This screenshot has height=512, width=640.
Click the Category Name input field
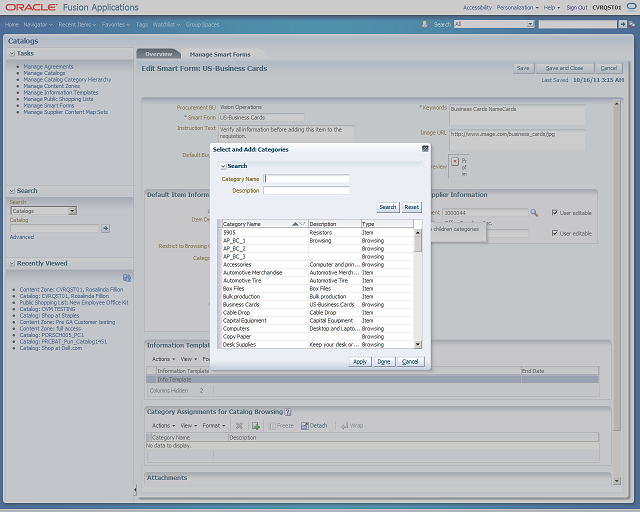(306, 179)
